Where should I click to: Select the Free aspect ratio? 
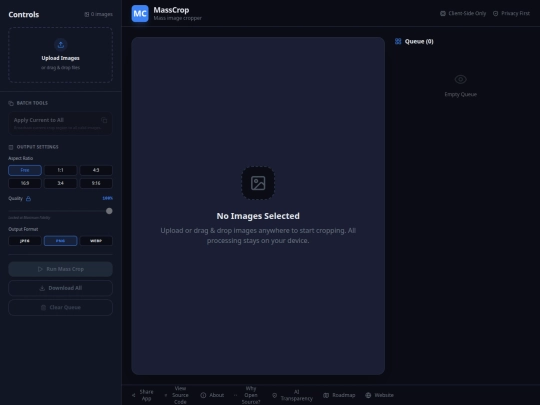[25, 170]
